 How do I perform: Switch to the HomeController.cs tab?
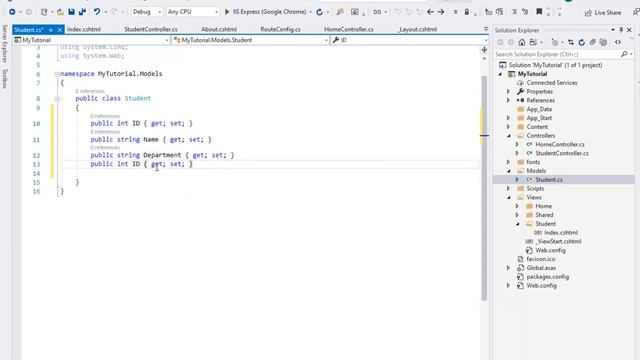(349, 29)
